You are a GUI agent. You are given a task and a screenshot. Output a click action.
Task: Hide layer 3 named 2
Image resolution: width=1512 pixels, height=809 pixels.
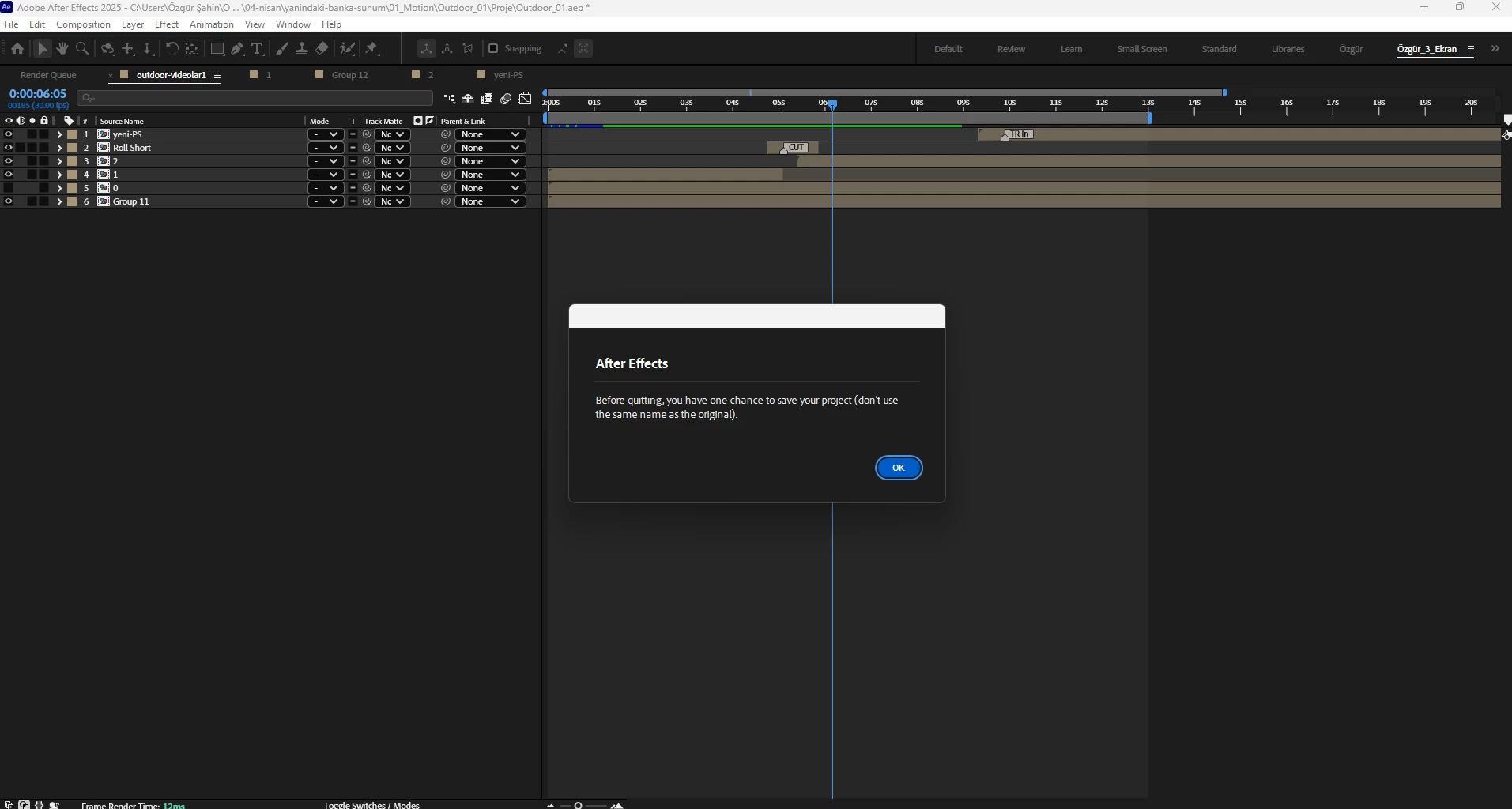9,161
